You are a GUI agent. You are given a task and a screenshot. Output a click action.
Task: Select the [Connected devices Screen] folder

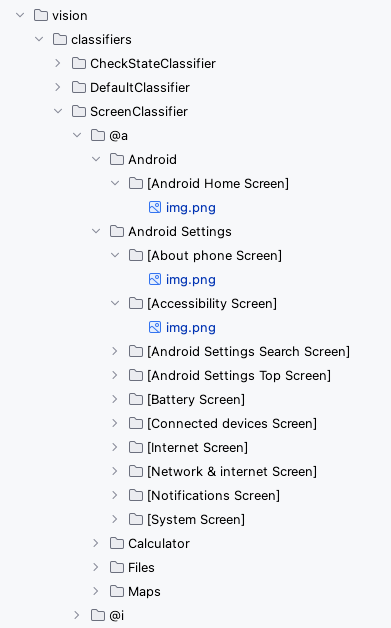[232, 423]
